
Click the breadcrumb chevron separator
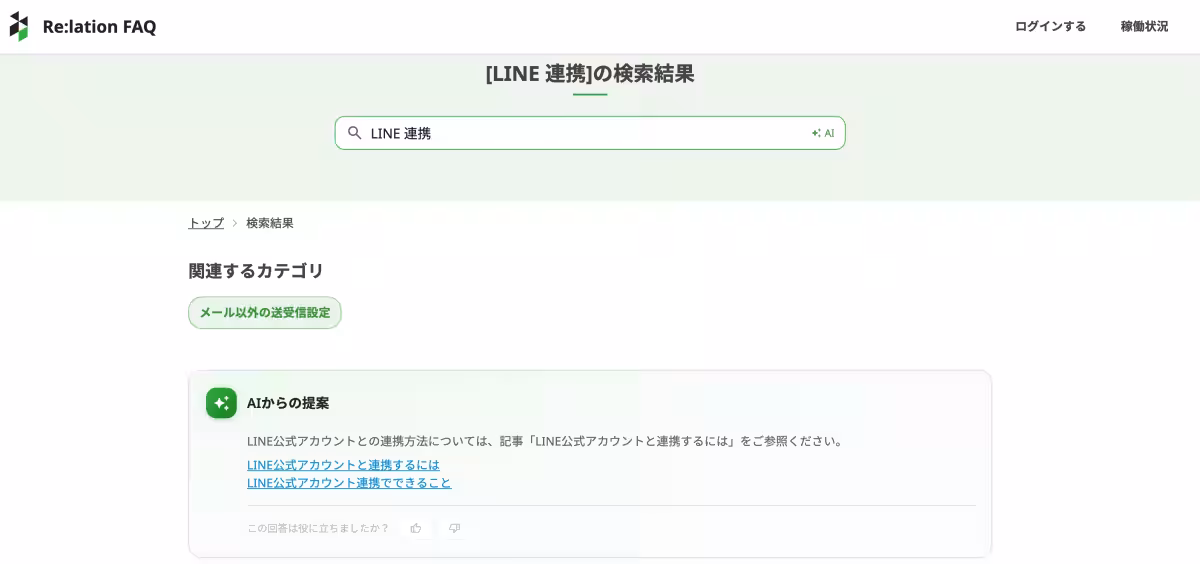pos(235,223)
